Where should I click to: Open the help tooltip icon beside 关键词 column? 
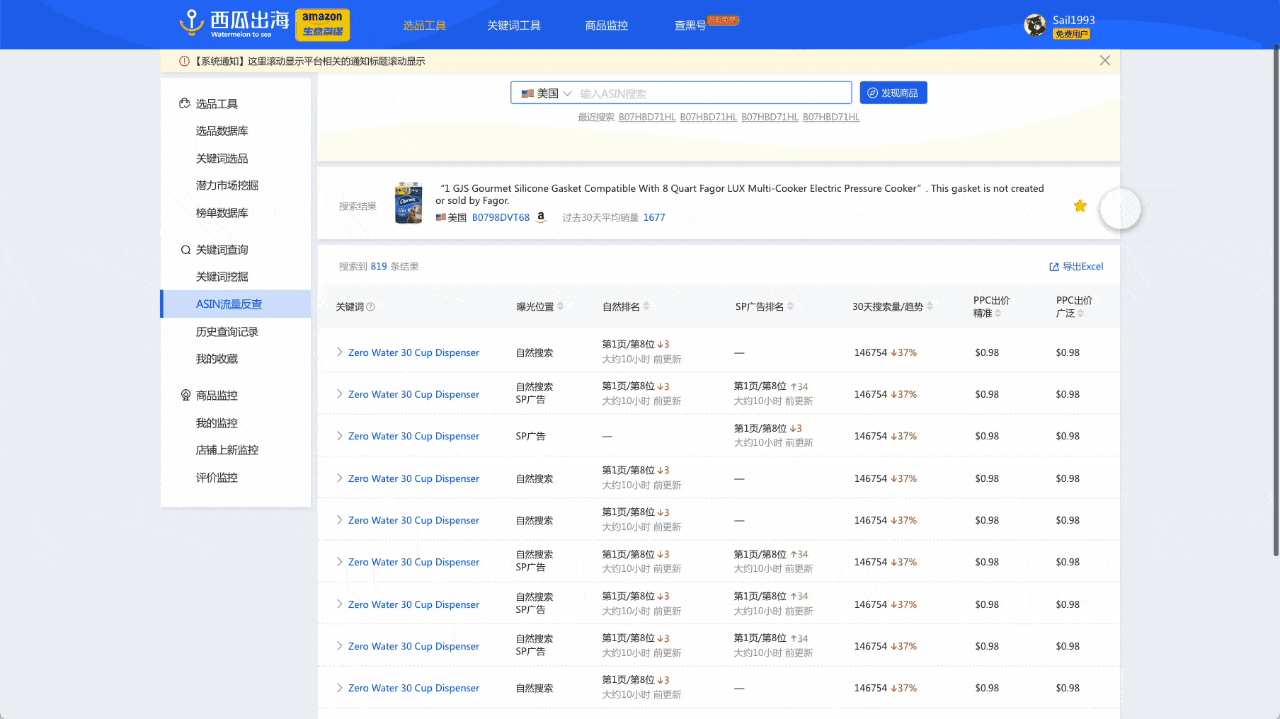[369, 306]
